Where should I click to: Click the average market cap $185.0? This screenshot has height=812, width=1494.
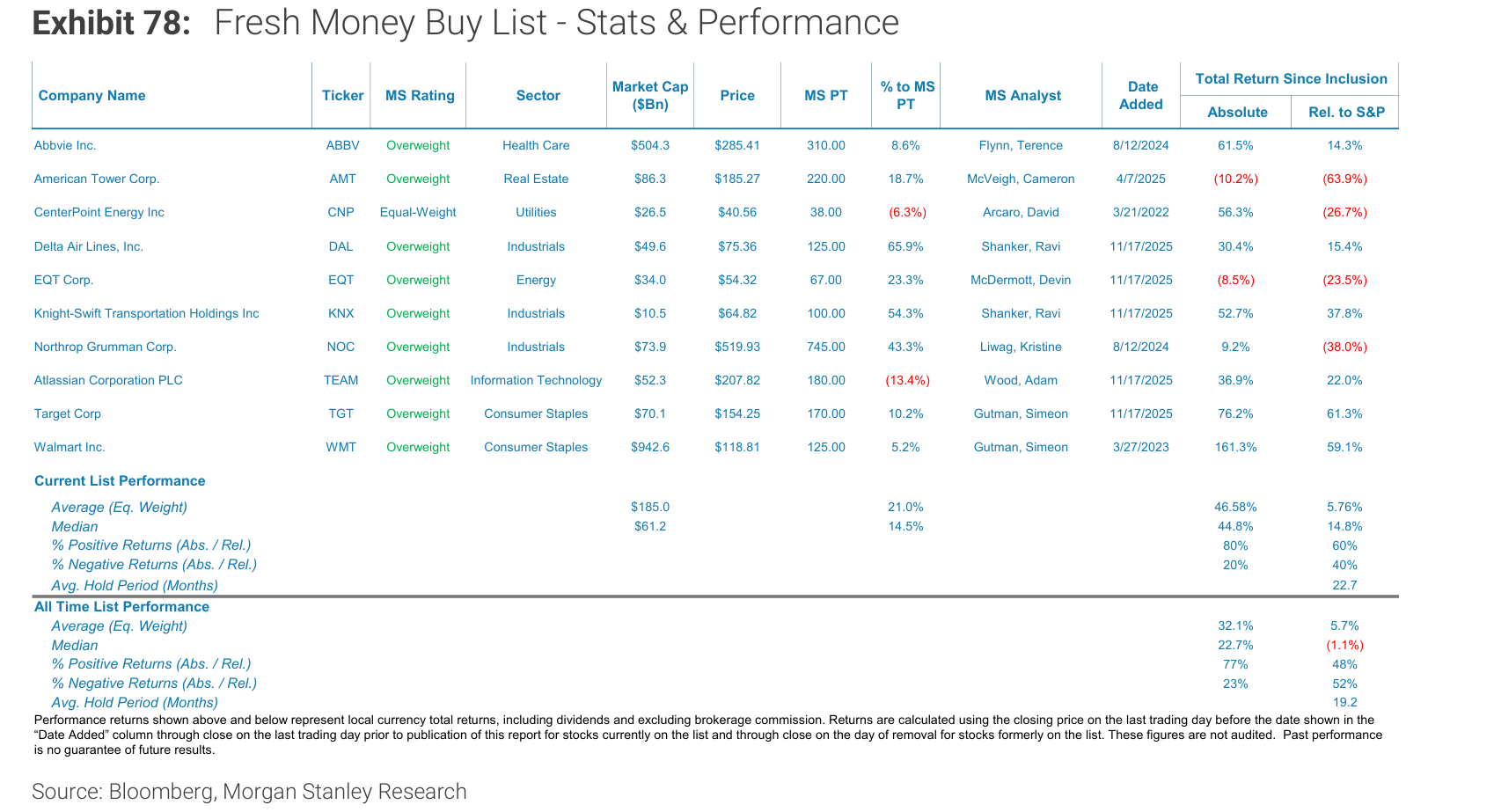click(650, 508)
